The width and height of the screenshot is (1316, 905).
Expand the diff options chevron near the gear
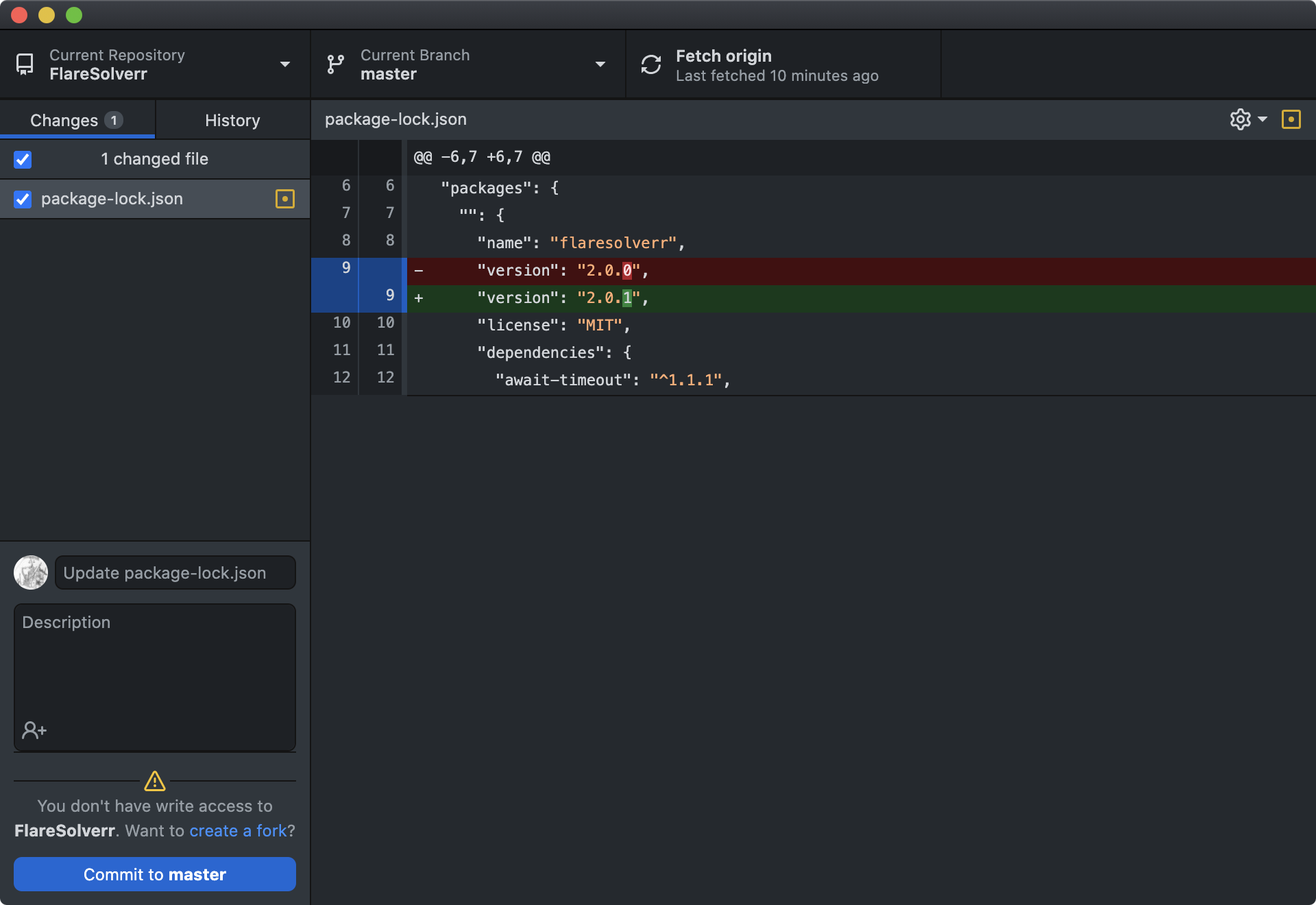[x=1261, y=119]
